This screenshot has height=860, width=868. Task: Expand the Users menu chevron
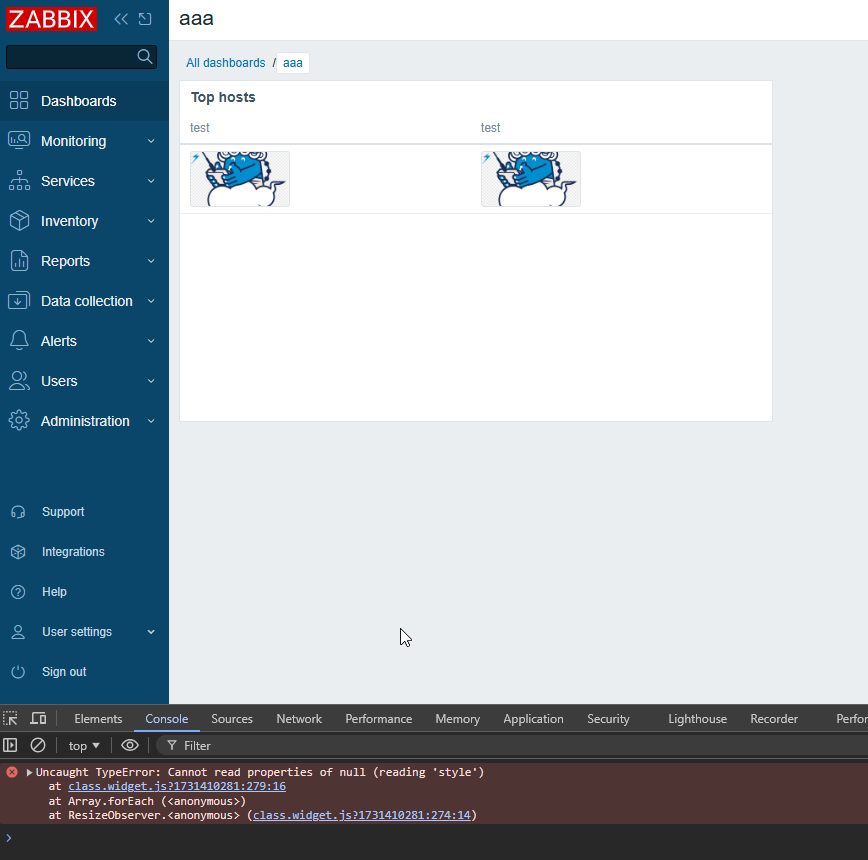tap(151, 381)
